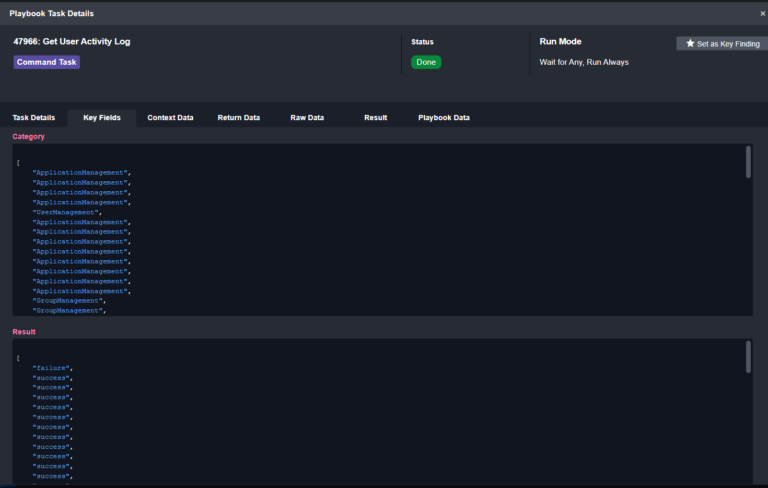
Task: Click the purple Command Task badge
Action: click(x=46, y=62)
